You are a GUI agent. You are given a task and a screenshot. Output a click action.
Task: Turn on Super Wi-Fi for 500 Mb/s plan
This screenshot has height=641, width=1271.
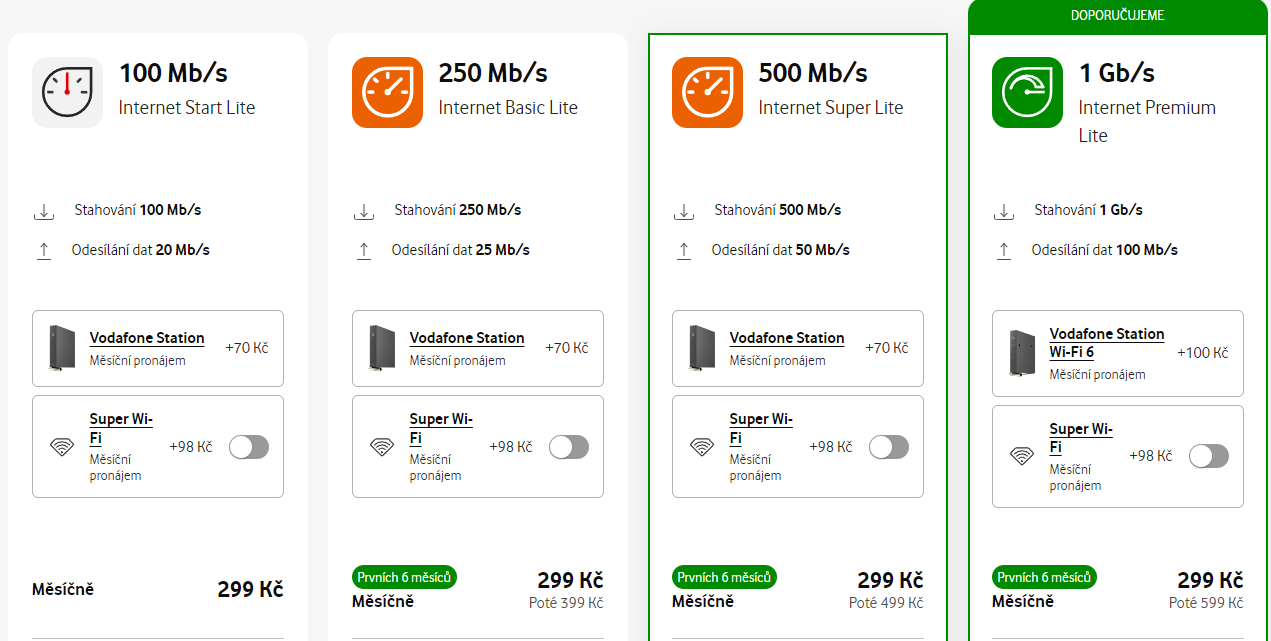point(889,447)
